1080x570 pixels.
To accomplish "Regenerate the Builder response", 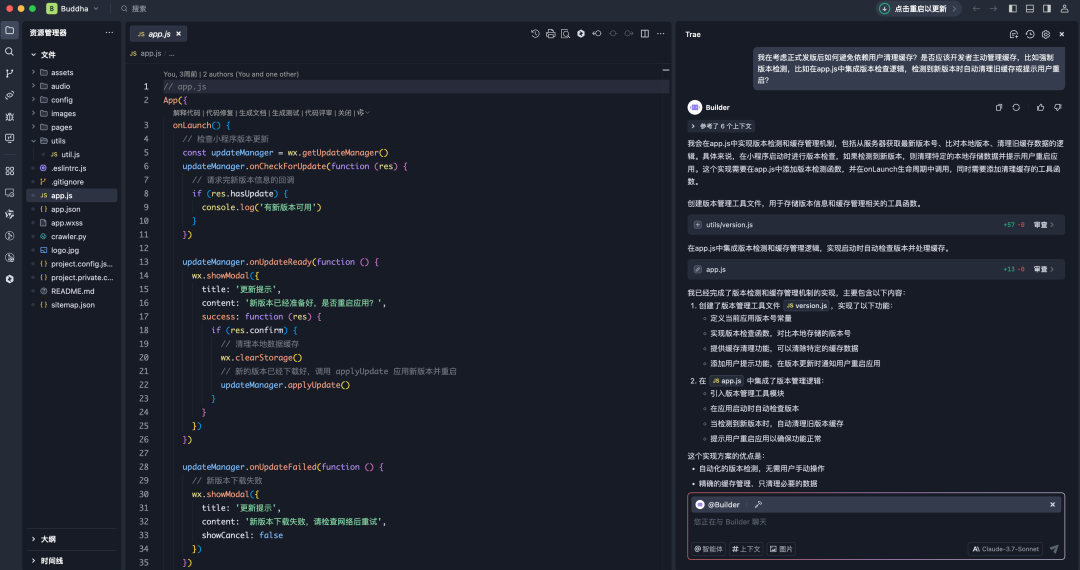I will [x=1016, y=107].
